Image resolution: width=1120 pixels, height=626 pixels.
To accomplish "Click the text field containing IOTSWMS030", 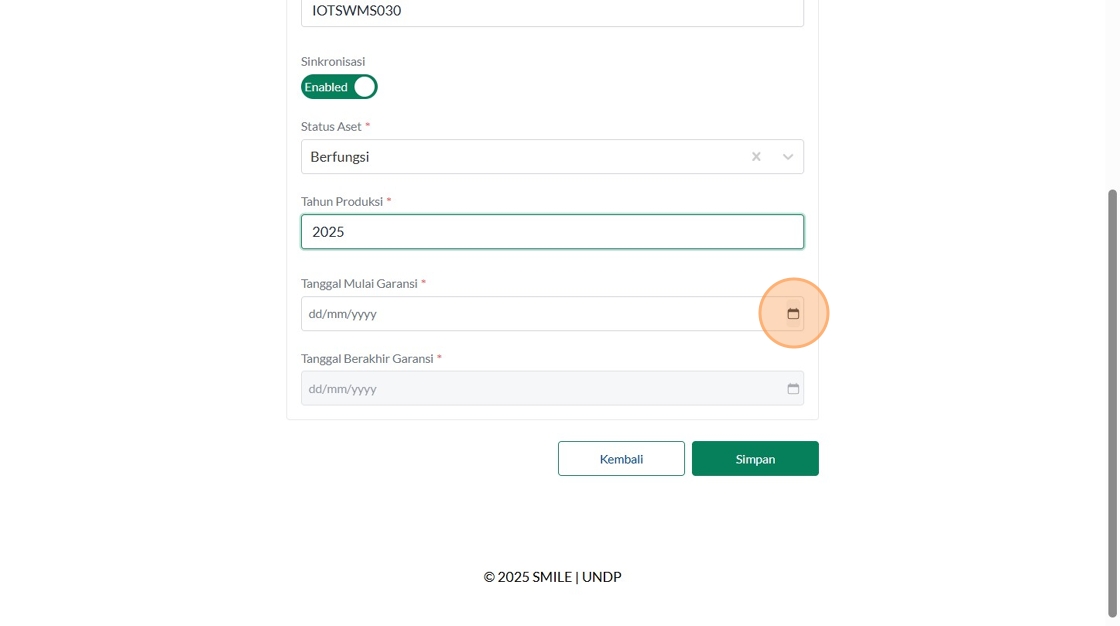I will click(x=552, y=11).
